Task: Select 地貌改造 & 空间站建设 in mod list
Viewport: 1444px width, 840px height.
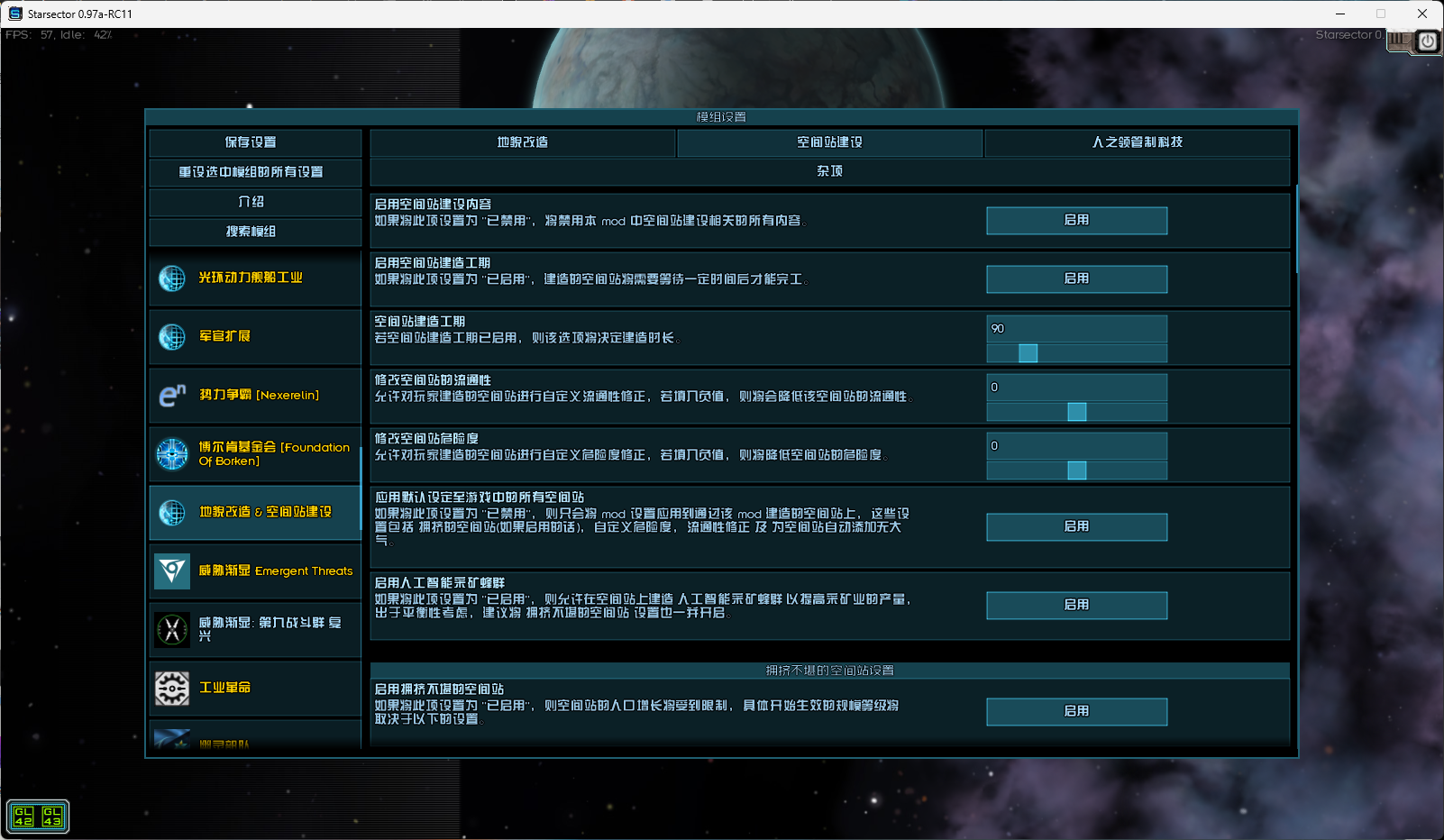Action: (265, 512)
